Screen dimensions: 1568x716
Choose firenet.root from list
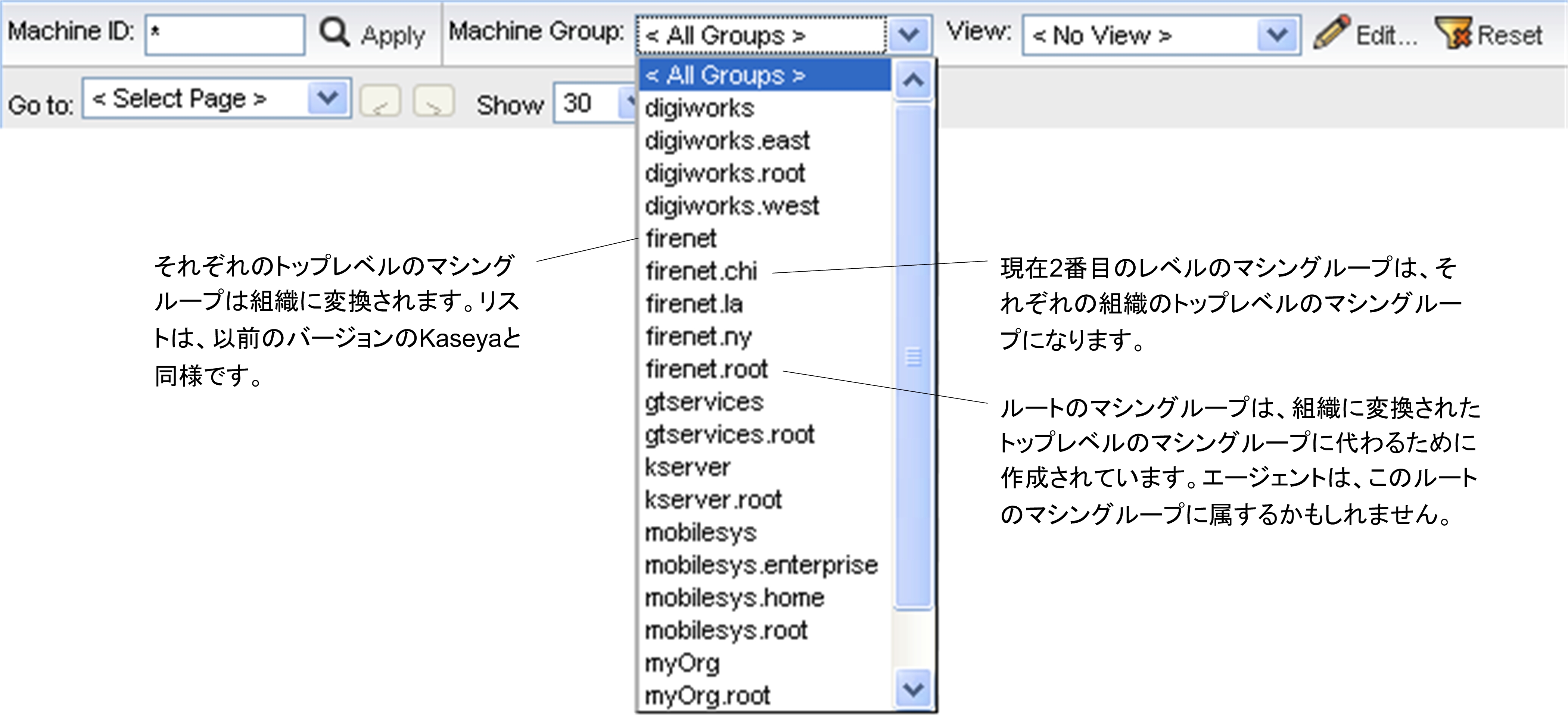click(765, 369)
